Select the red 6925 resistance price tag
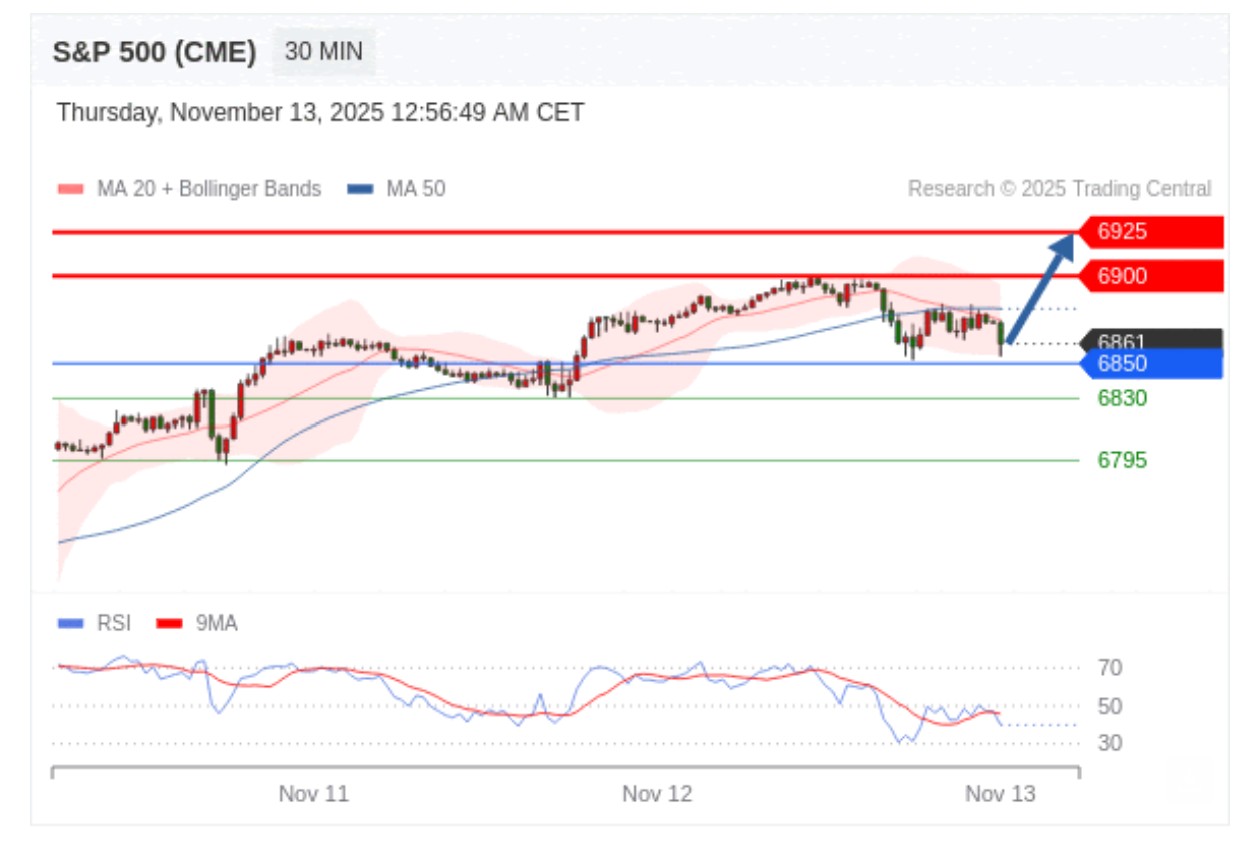This screenshot has height=846, width=1248. tap(1150, 232)
